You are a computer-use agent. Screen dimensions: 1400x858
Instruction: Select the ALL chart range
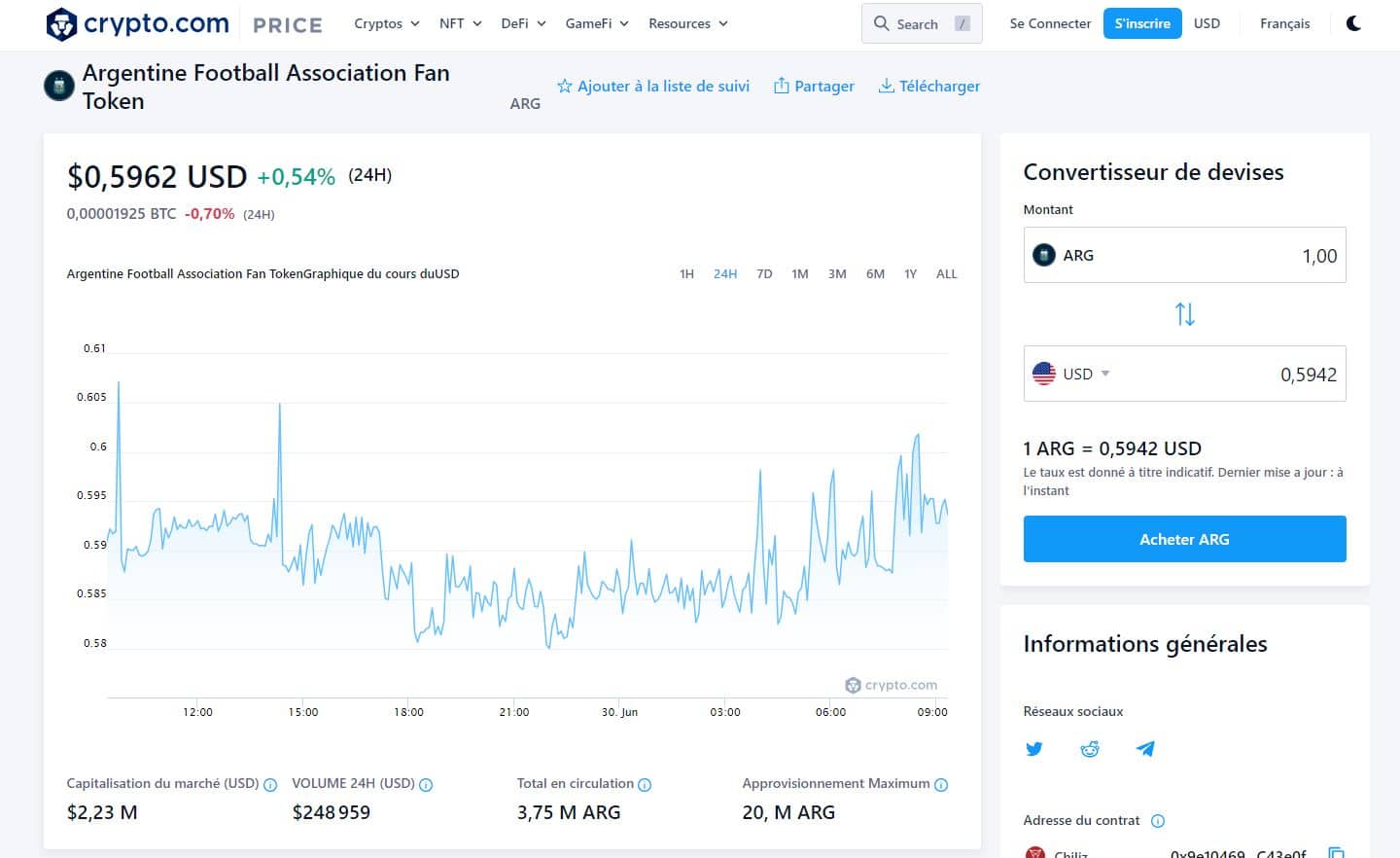(x=946, y=274)
